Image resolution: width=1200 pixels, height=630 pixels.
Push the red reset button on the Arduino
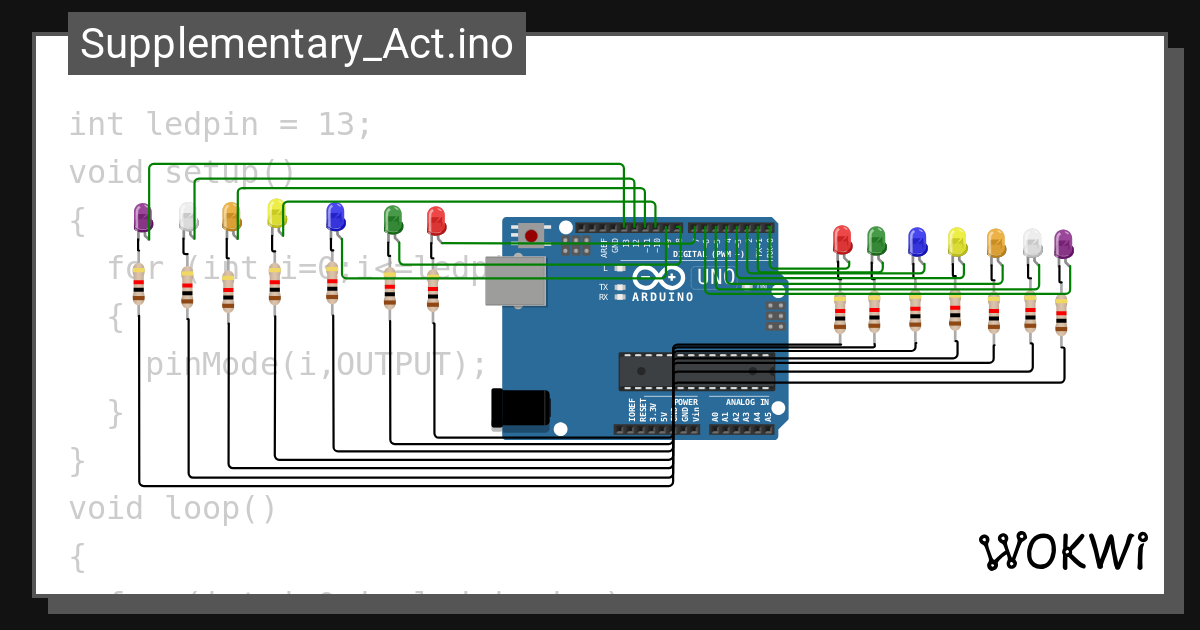531,236
